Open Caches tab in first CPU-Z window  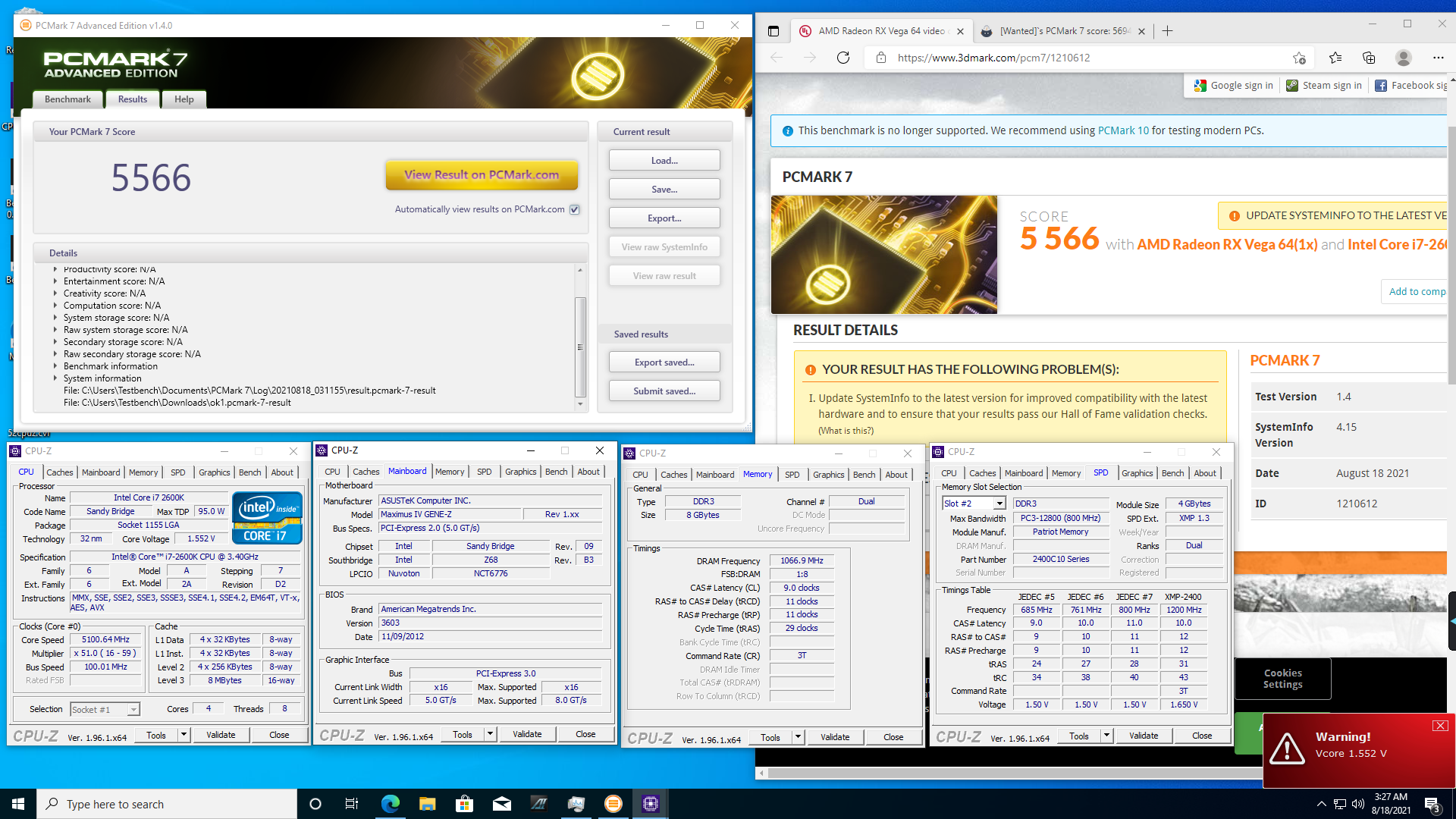[x=60, y=472]
